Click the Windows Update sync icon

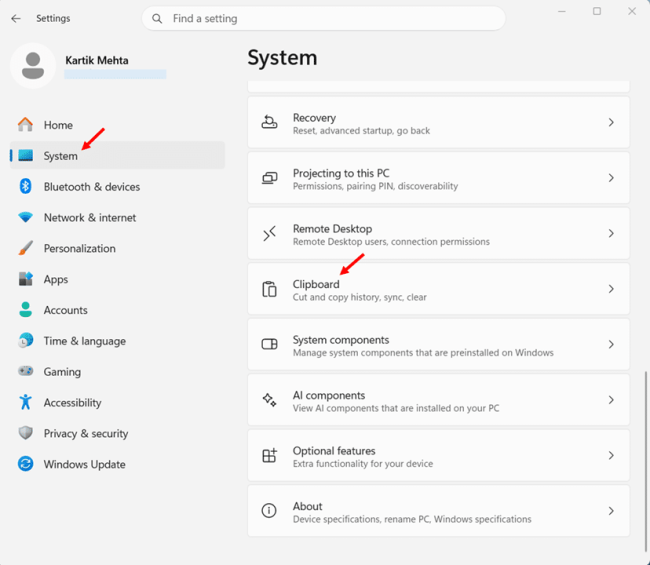(26, 463)
